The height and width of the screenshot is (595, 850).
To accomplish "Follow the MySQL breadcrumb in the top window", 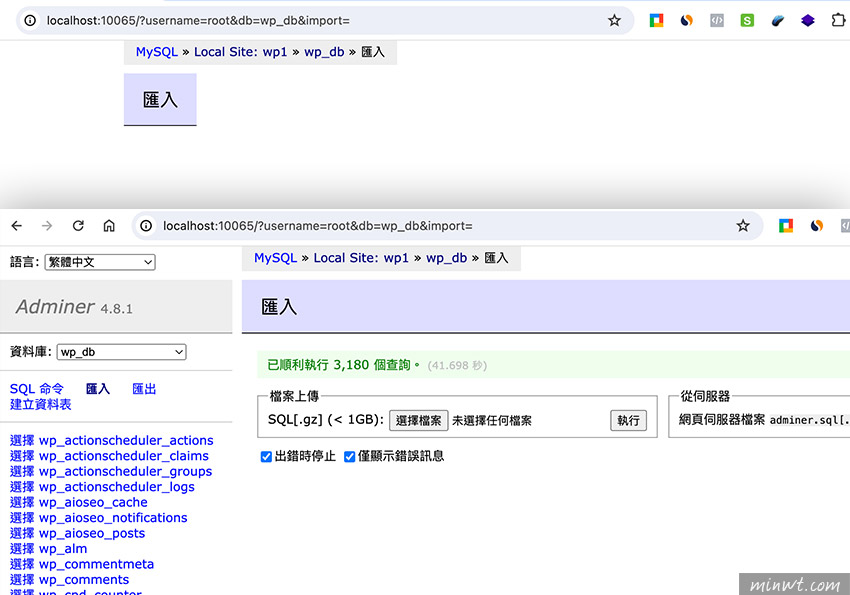I will coord(157,52).
